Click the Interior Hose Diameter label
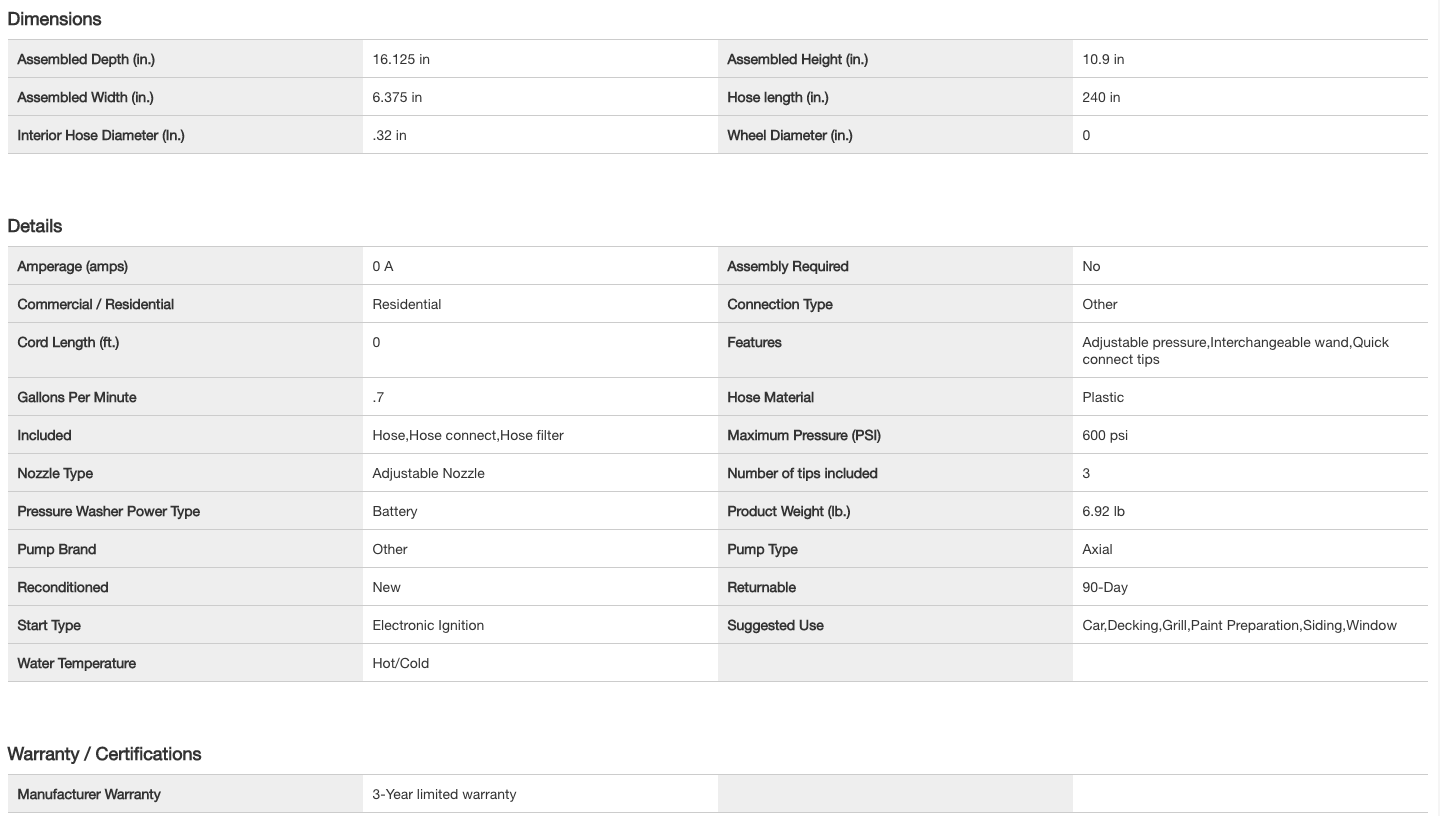The image size is (1440, 816). 101,135
